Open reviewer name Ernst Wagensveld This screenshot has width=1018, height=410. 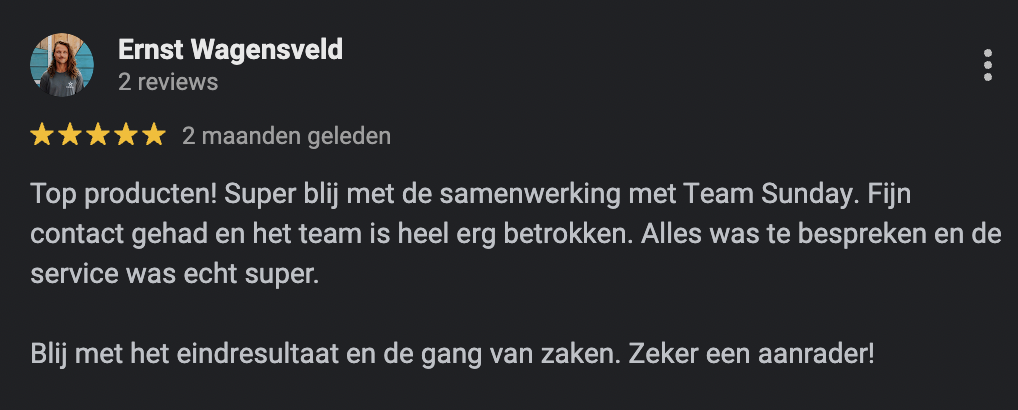[230, 49]
